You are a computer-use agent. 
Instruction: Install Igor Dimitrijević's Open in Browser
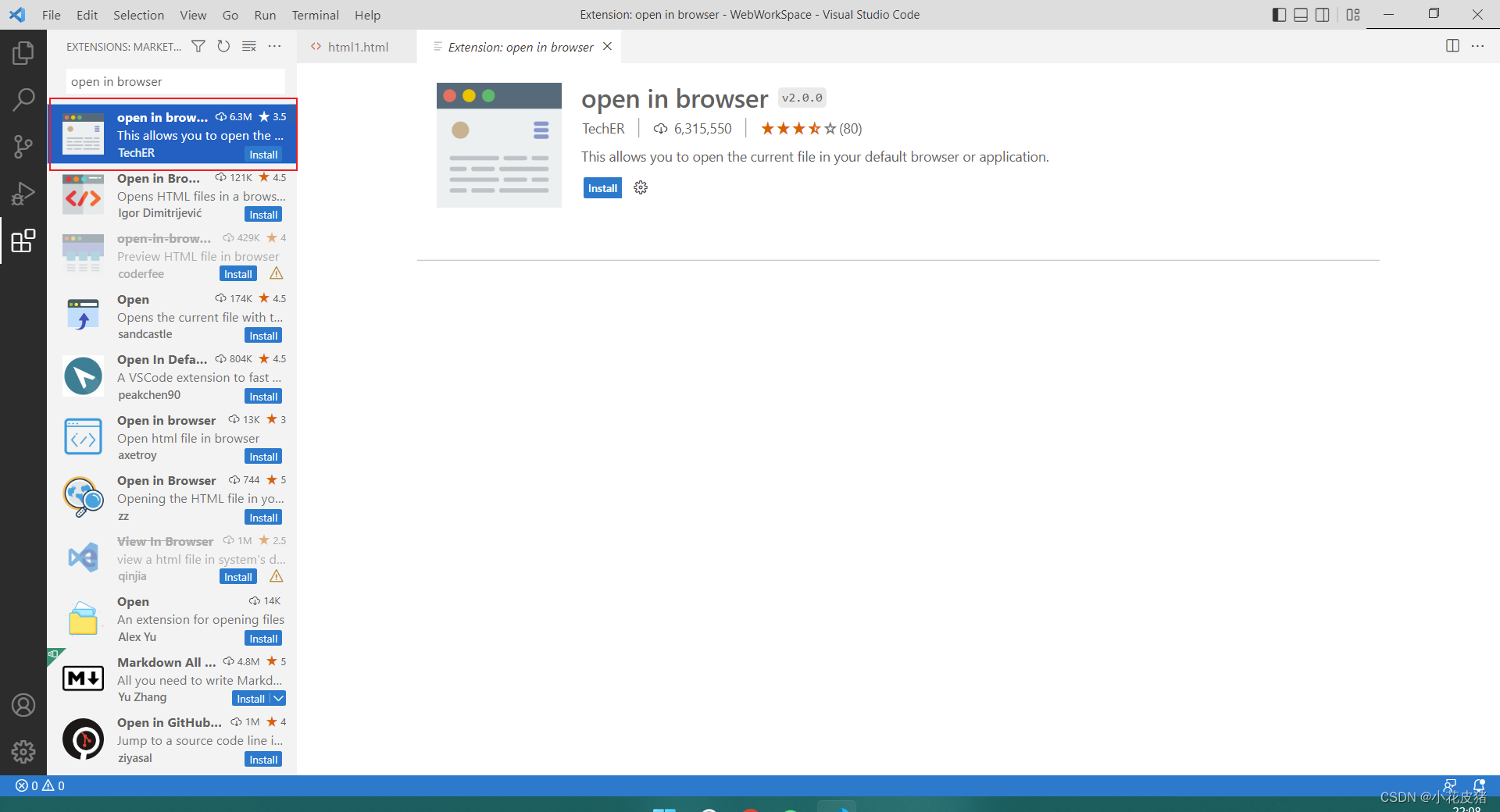263,215
